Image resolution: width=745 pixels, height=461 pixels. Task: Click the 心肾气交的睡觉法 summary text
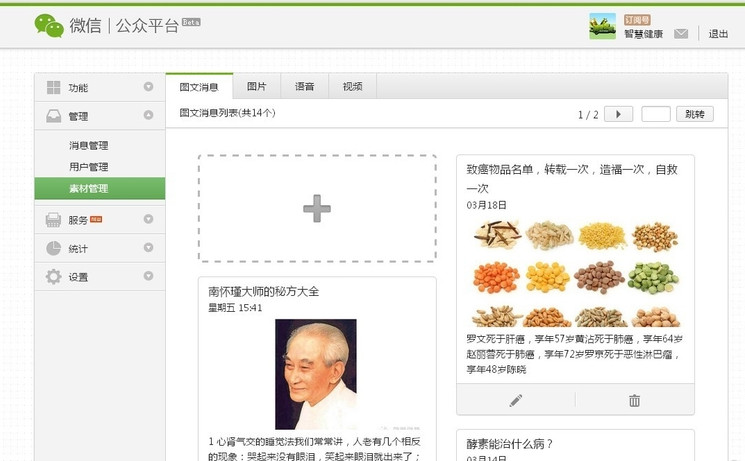point(314,449)
